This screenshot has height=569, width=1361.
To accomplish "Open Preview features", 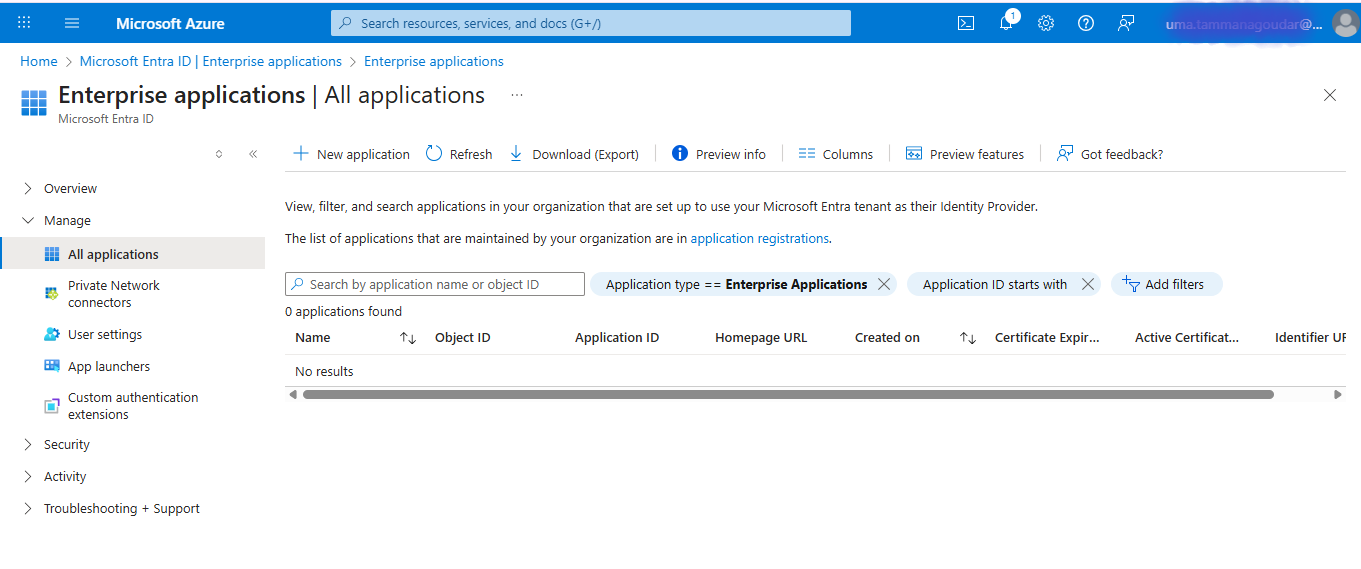I will pyautogui.click(x=965, y=154).
